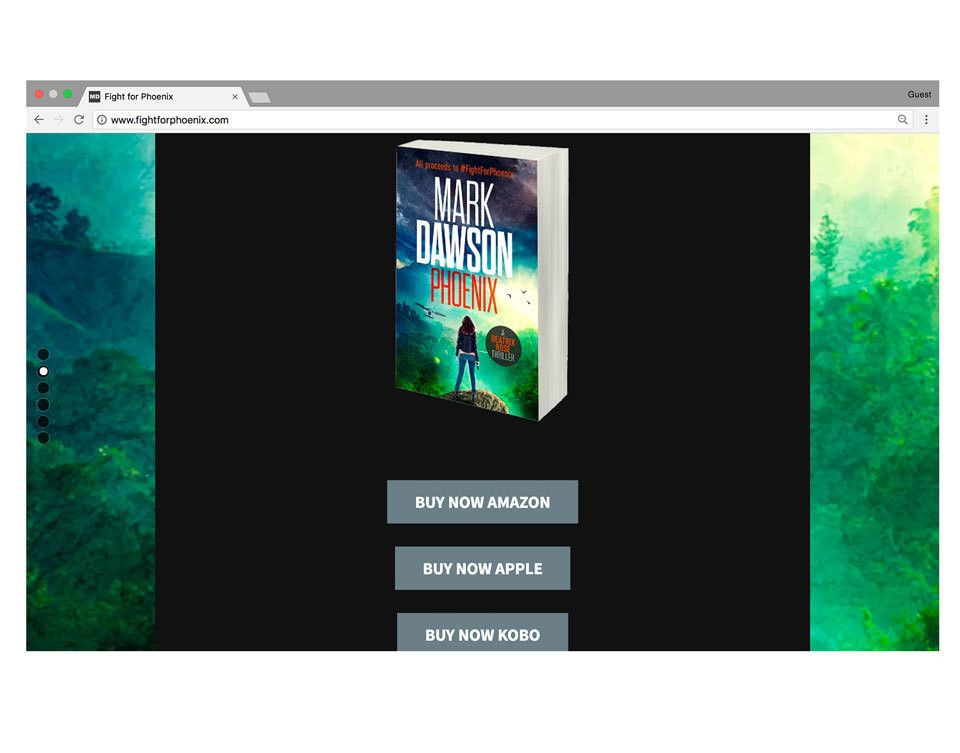The width and height of the screenshot is (960, 753).
Task: Click the browser forward arrow
Action: click(59, 120)
